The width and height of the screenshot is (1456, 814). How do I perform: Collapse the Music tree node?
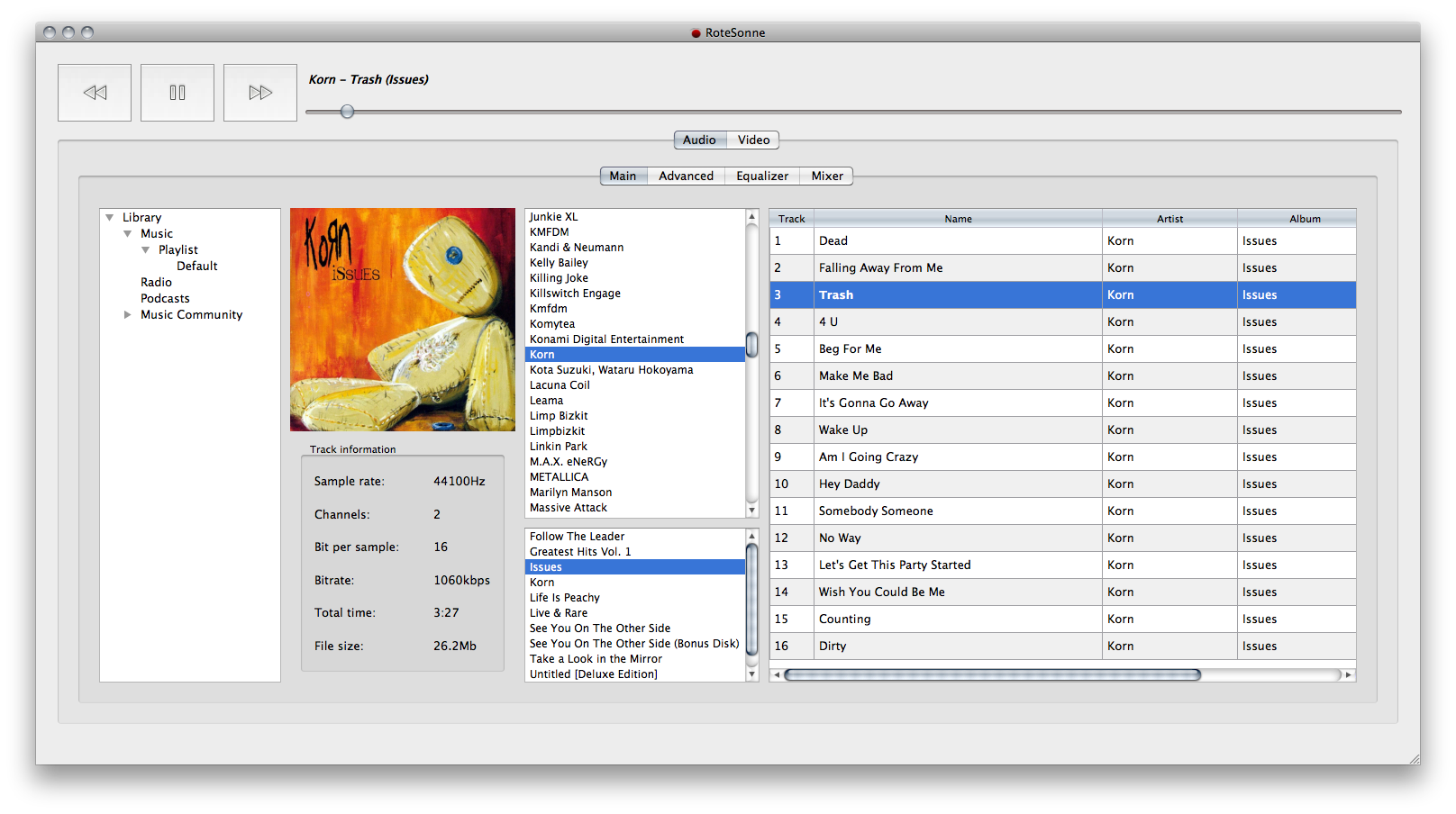[x=127, y=233]
